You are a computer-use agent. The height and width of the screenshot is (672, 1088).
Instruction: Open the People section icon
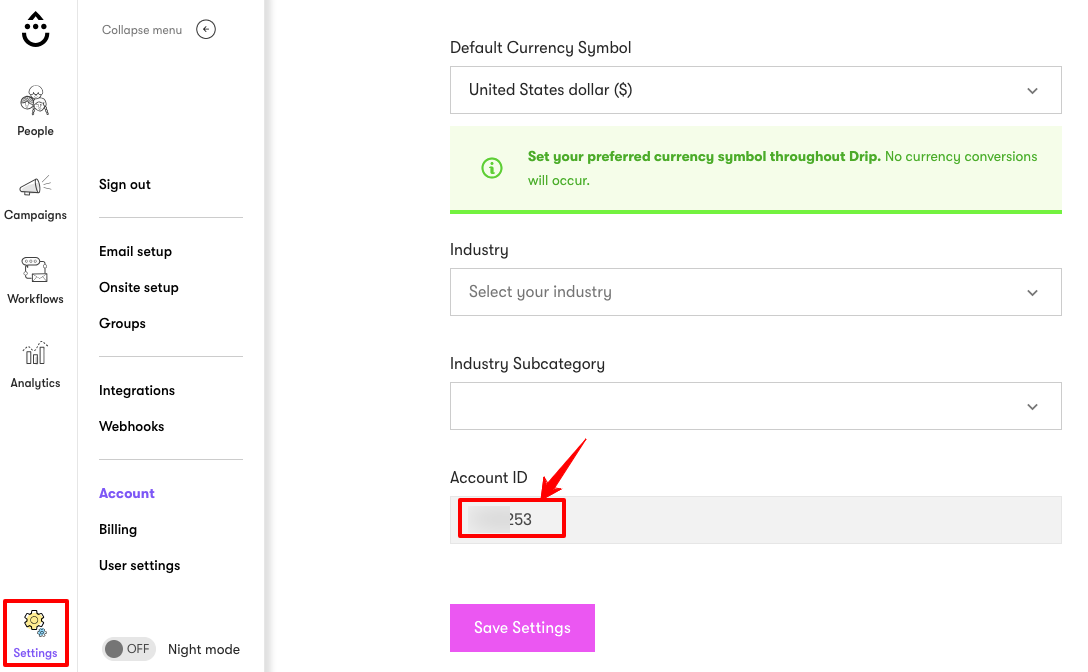tap(35, 101)
